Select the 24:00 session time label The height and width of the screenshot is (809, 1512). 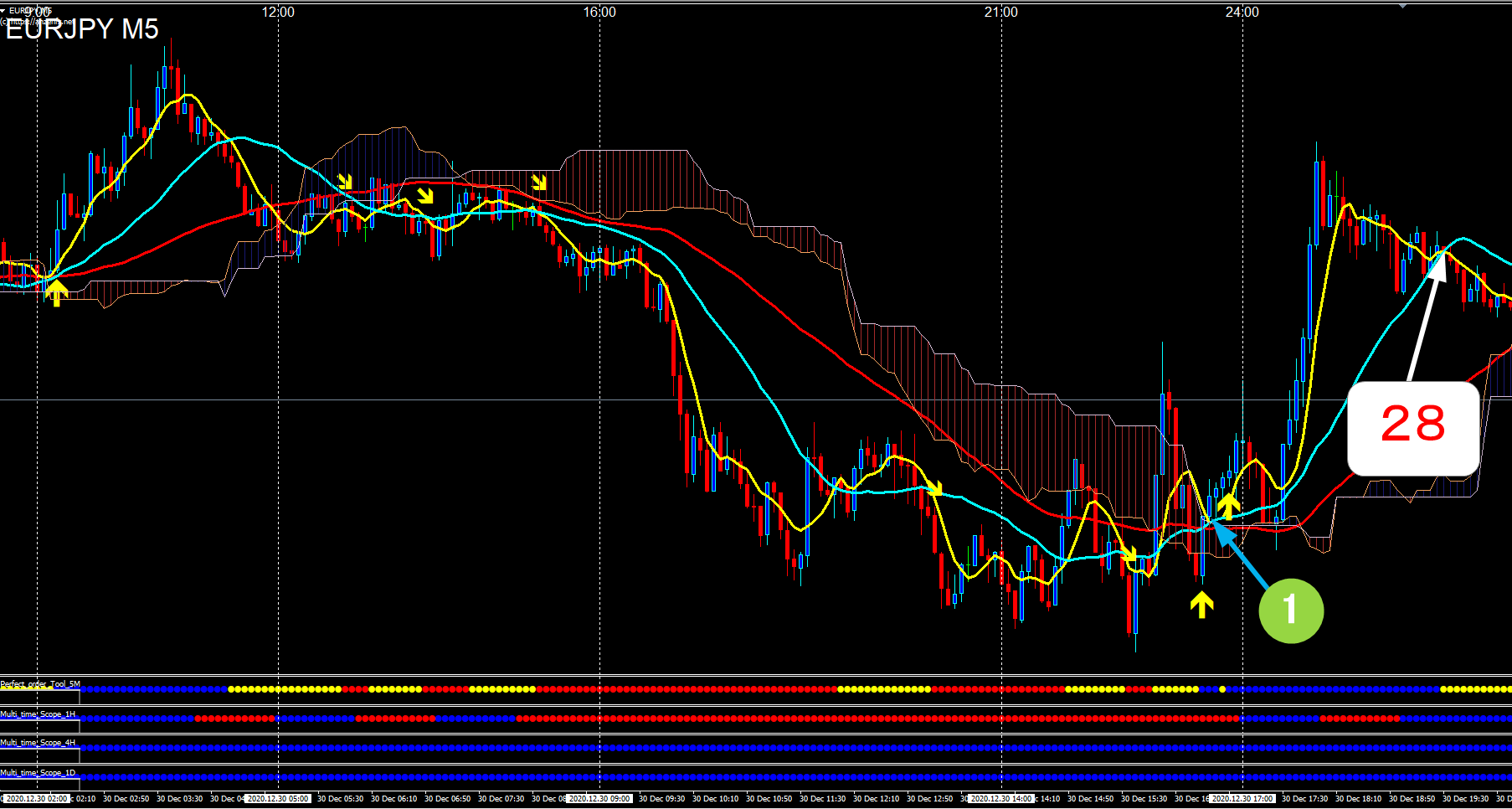[1242, 12]
